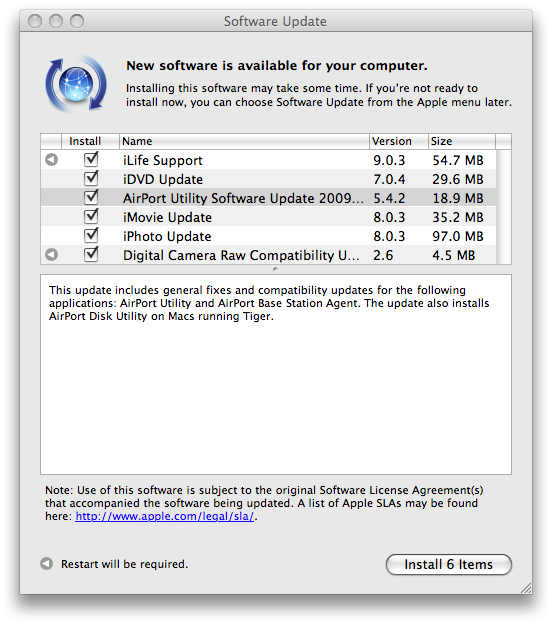Click the 7.0.4 version cell

(389, 179)
